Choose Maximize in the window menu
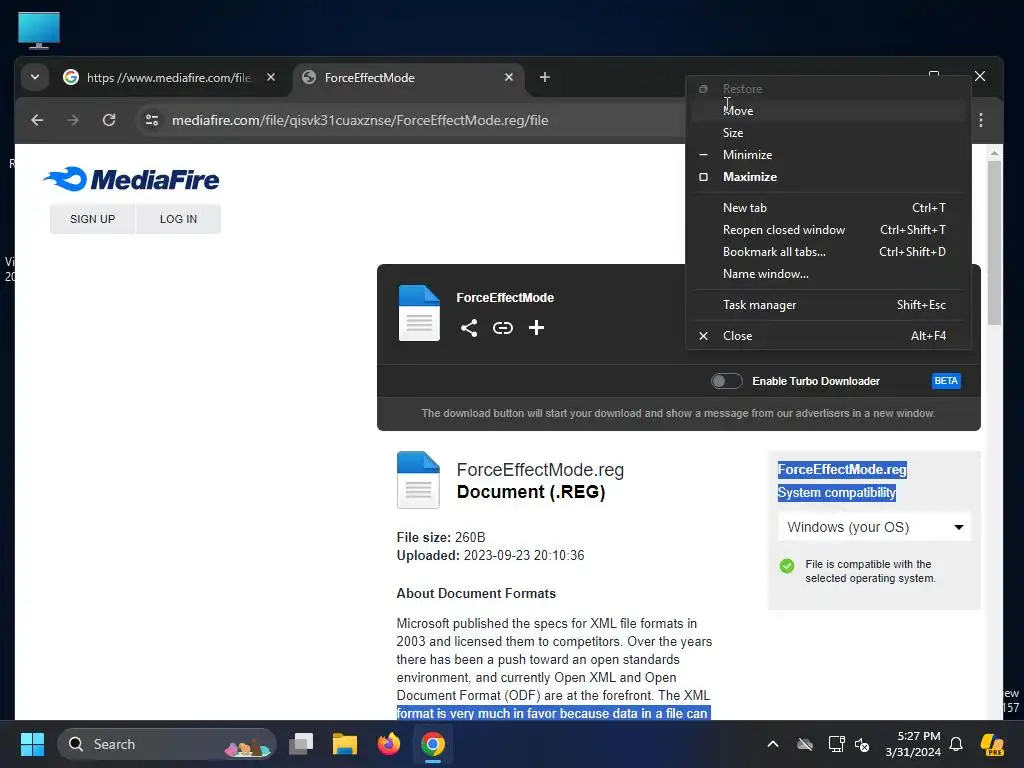The width and height of the screenshot is (1024, 768). (x=828, y=177)
